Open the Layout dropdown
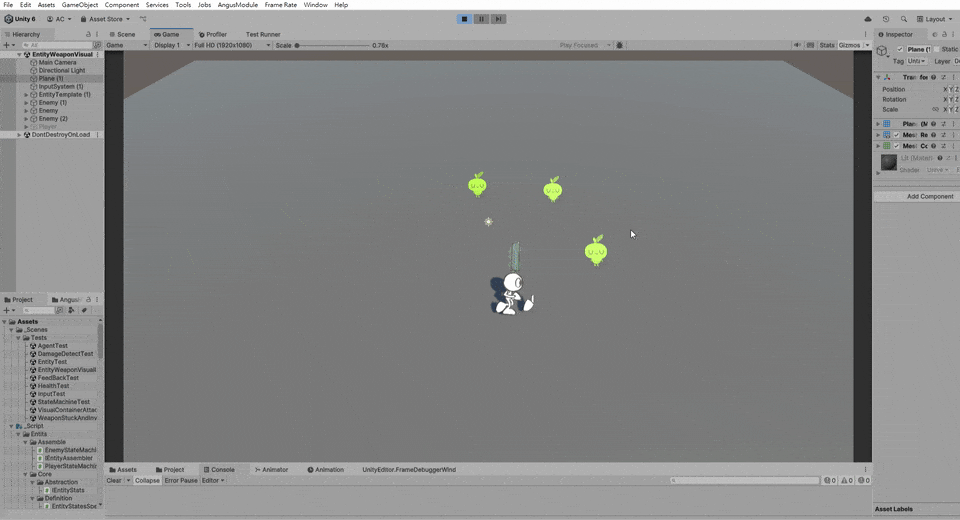The height and width of the screenshot is (520, 960). [934, 19]
